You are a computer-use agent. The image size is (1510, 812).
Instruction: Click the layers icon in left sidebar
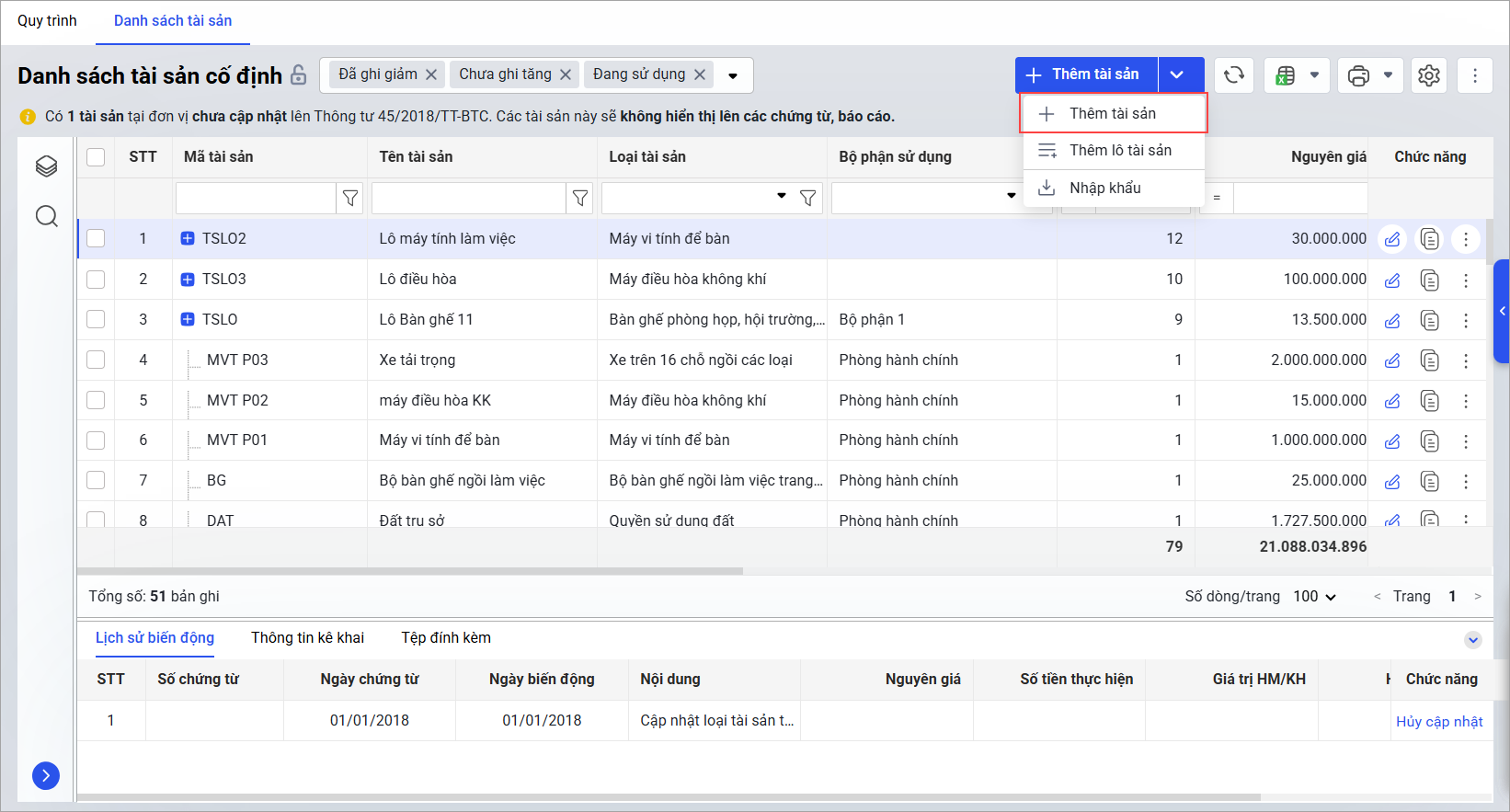[47, 166]
